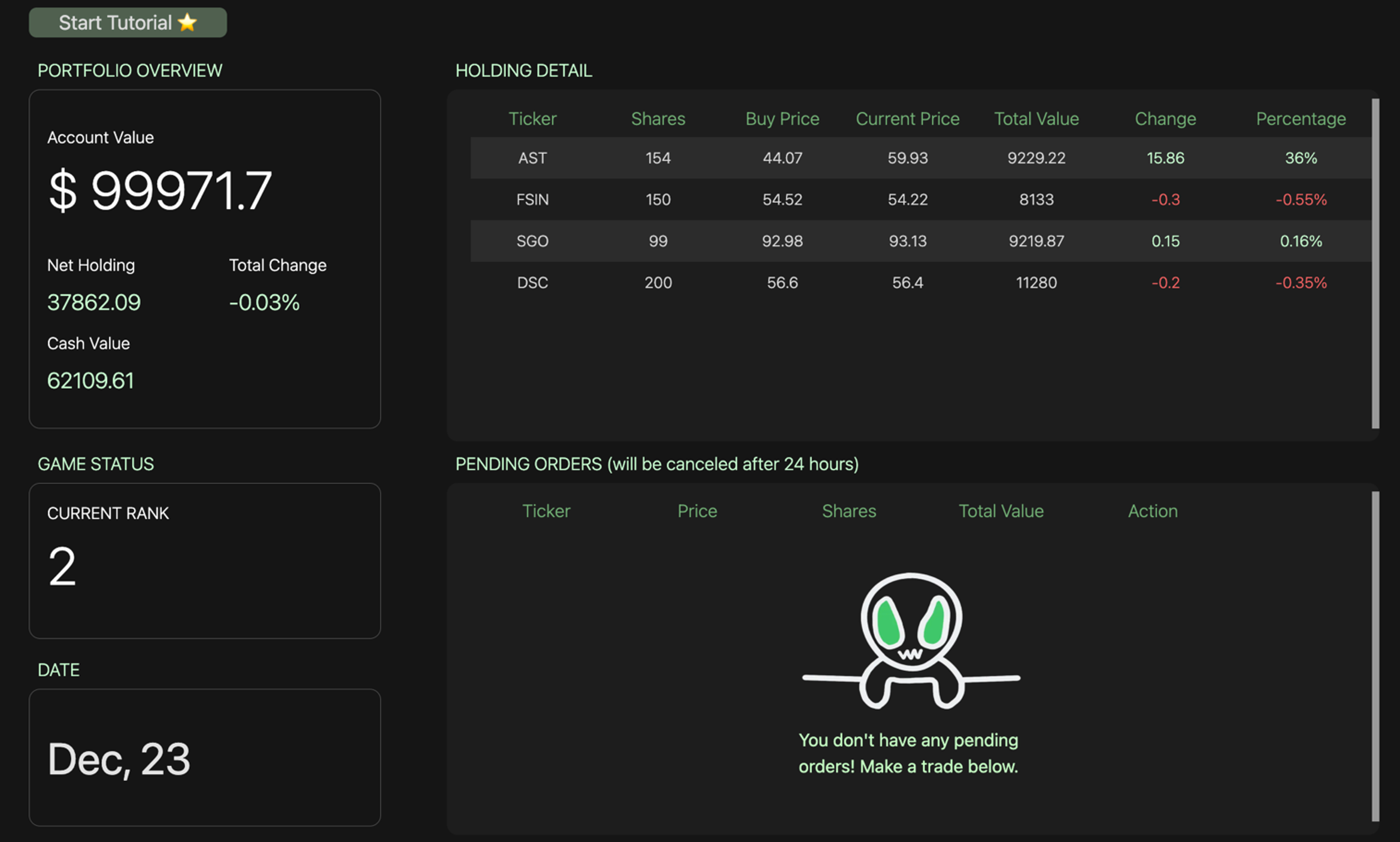Select the AST holding row

[x=838, y=158]
